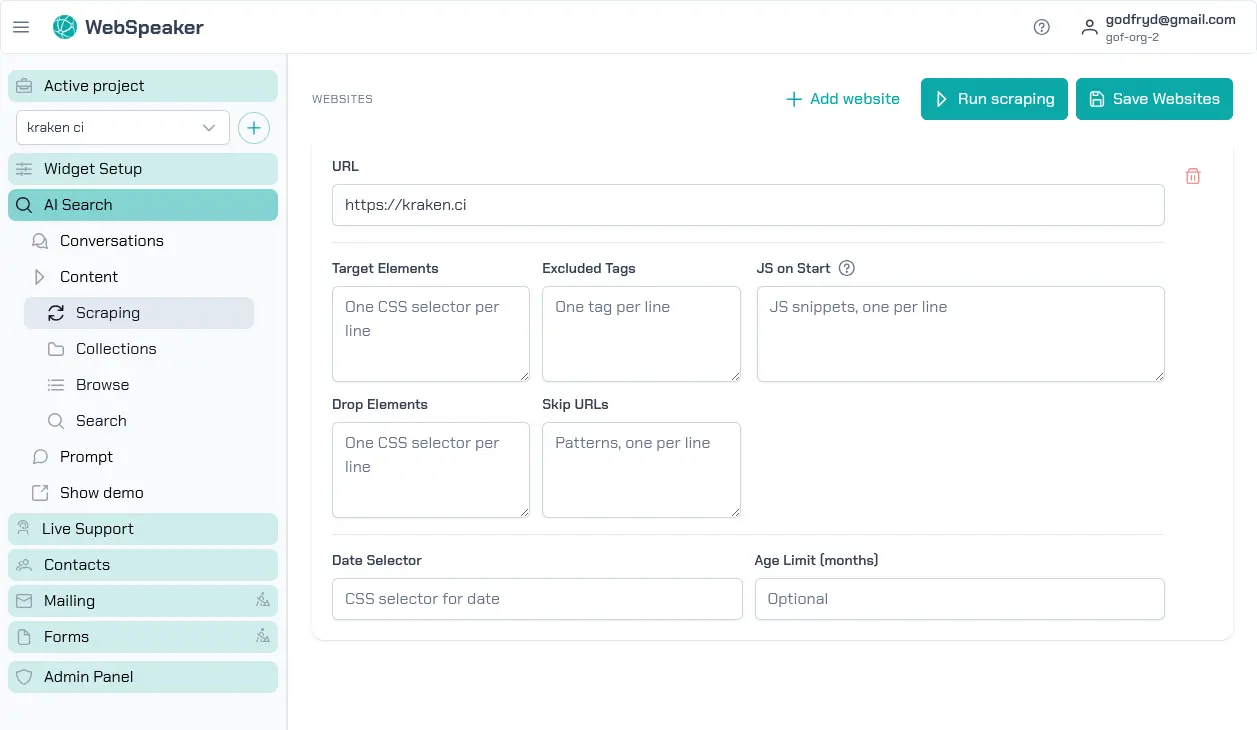Select the Search icon in the sidebar
Viewport: 1257px width, 730px height.
tap(101, 420)
